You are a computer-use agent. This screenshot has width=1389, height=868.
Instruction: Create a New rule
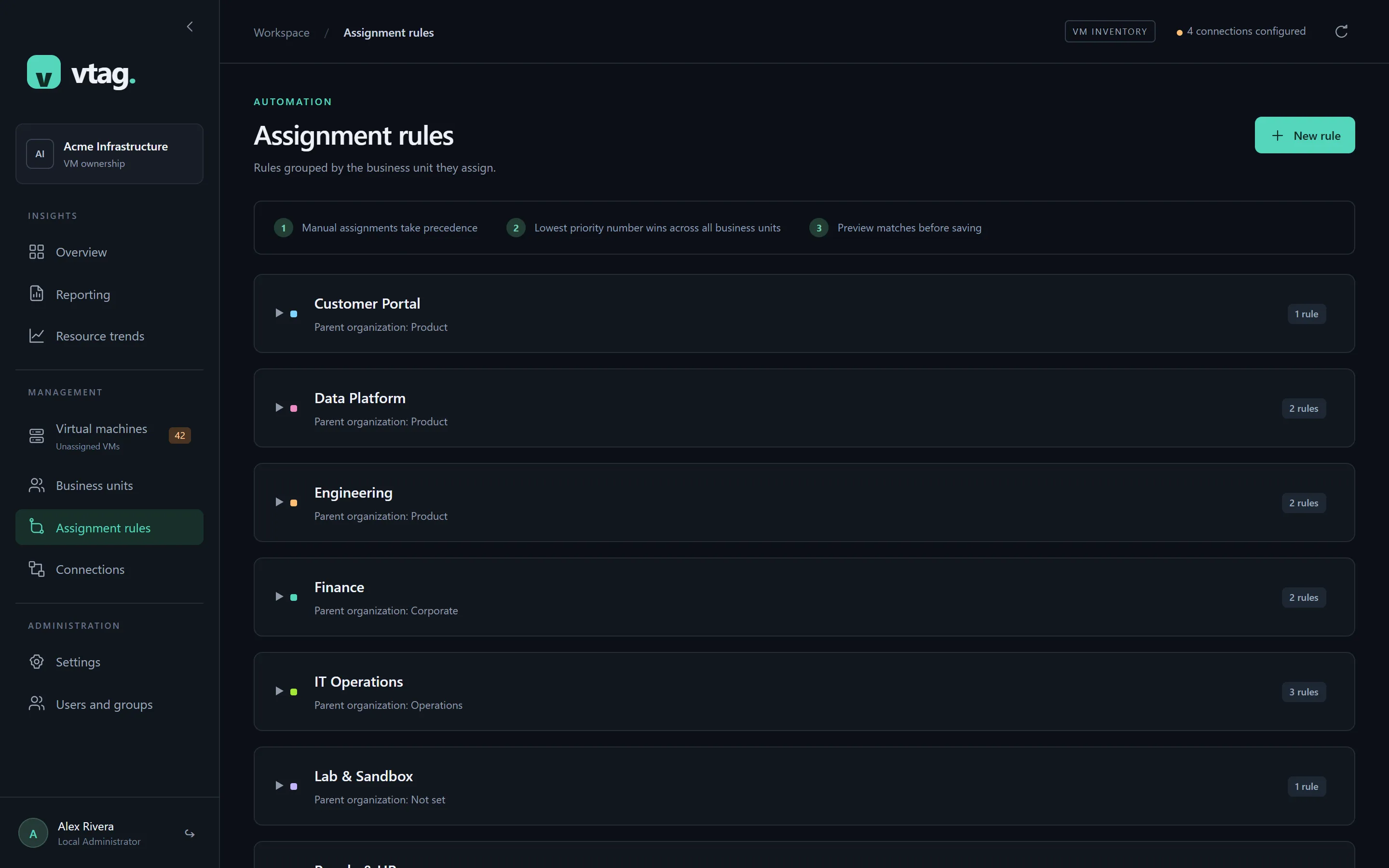click(1305, 136)
